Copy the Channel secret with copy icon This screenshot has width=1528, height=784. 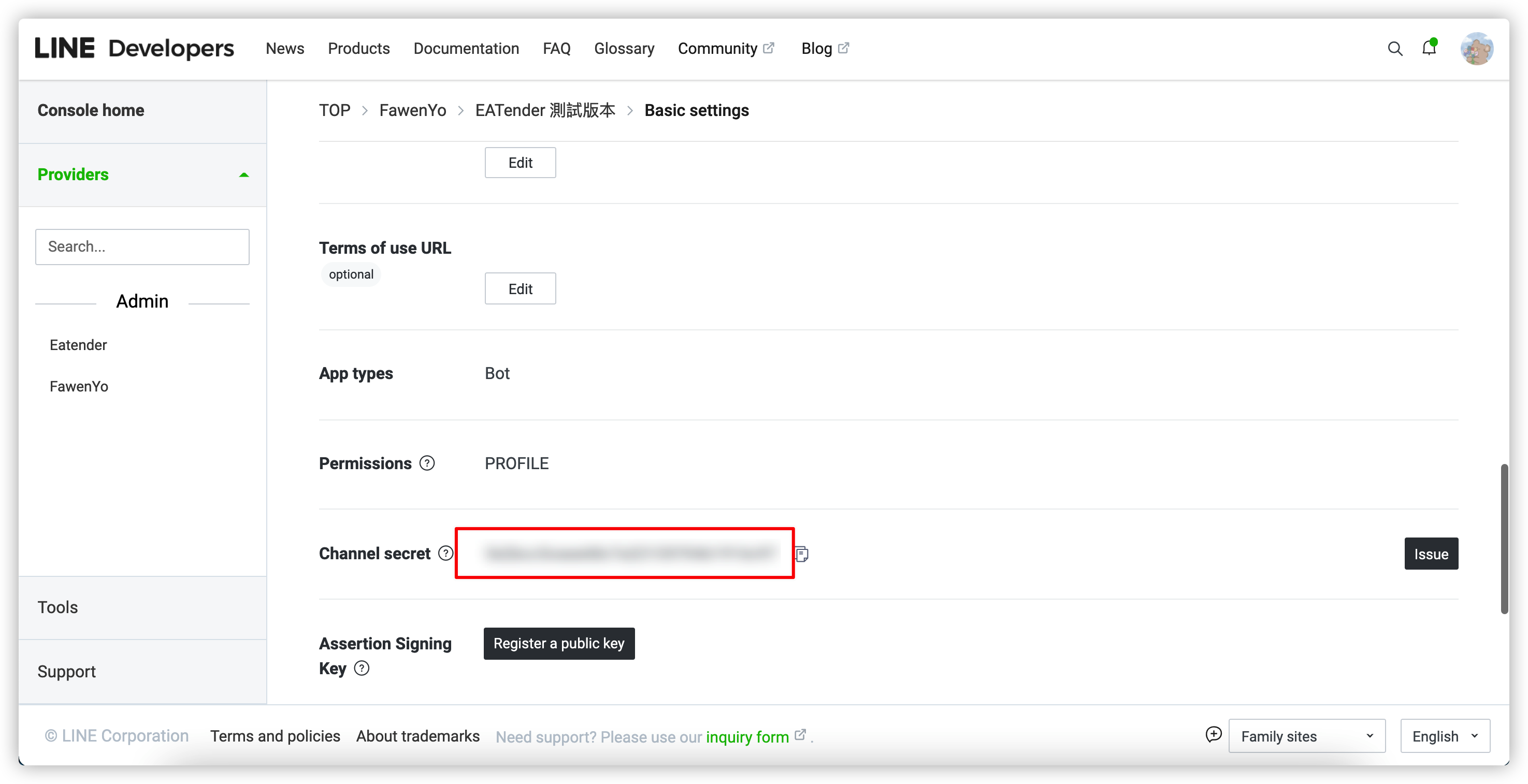pos(801,554)
